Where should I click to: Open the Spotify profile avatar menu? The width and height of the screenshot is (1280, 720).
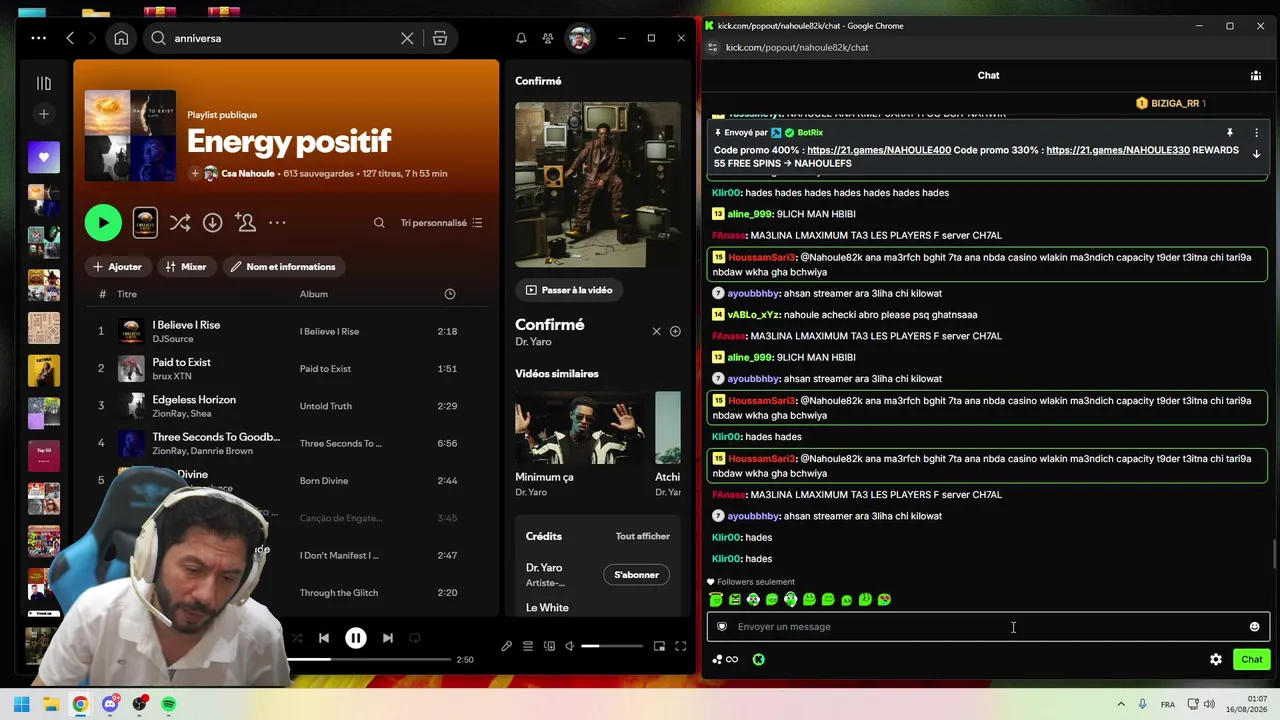click(x=579, y=38)
